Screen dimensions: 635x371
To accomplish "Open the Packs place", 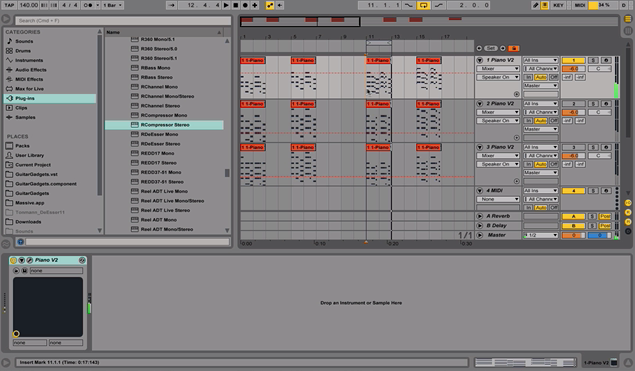I will [x=22, y=146].
